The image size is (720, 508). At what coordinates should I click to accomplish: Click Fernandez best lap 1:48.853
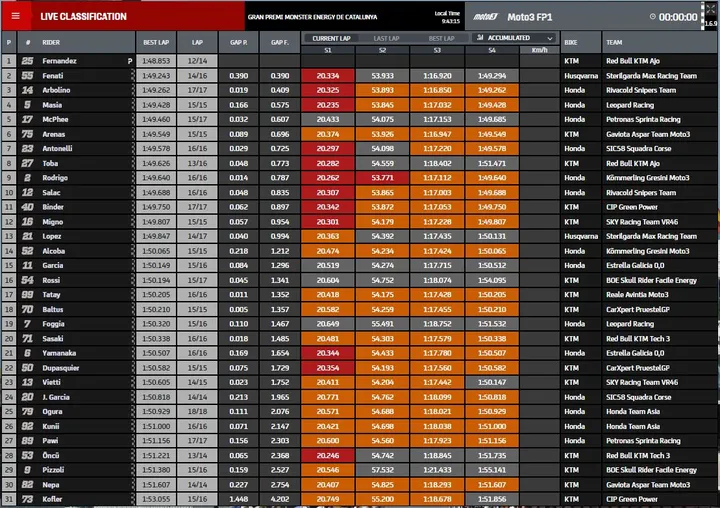(x=156, y=61)
